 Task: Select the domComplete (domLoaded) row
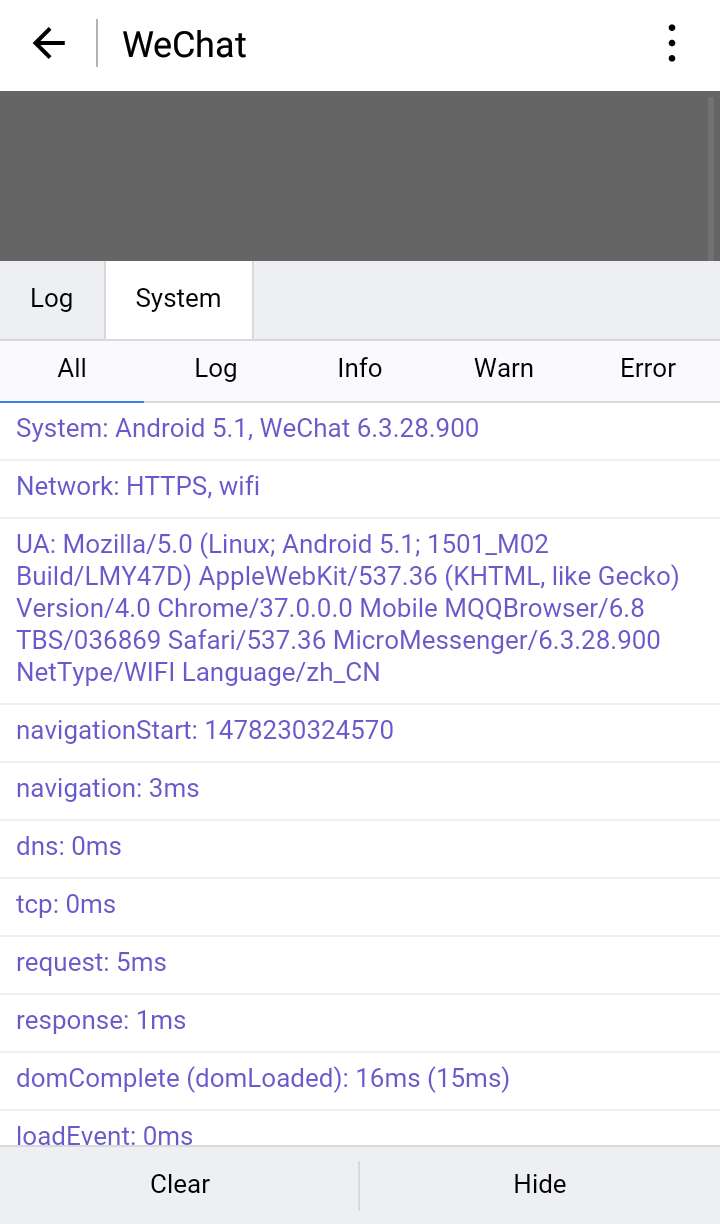360,1081
